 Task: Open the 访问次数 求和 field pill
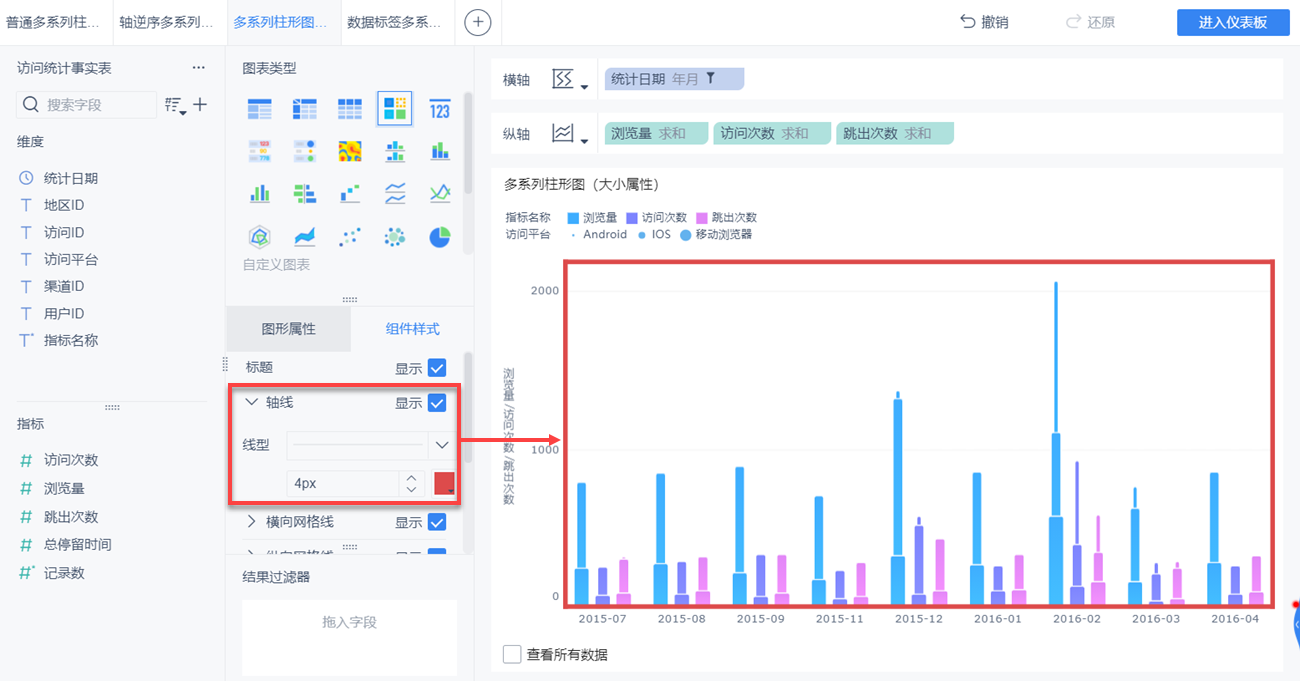(772, 133)
